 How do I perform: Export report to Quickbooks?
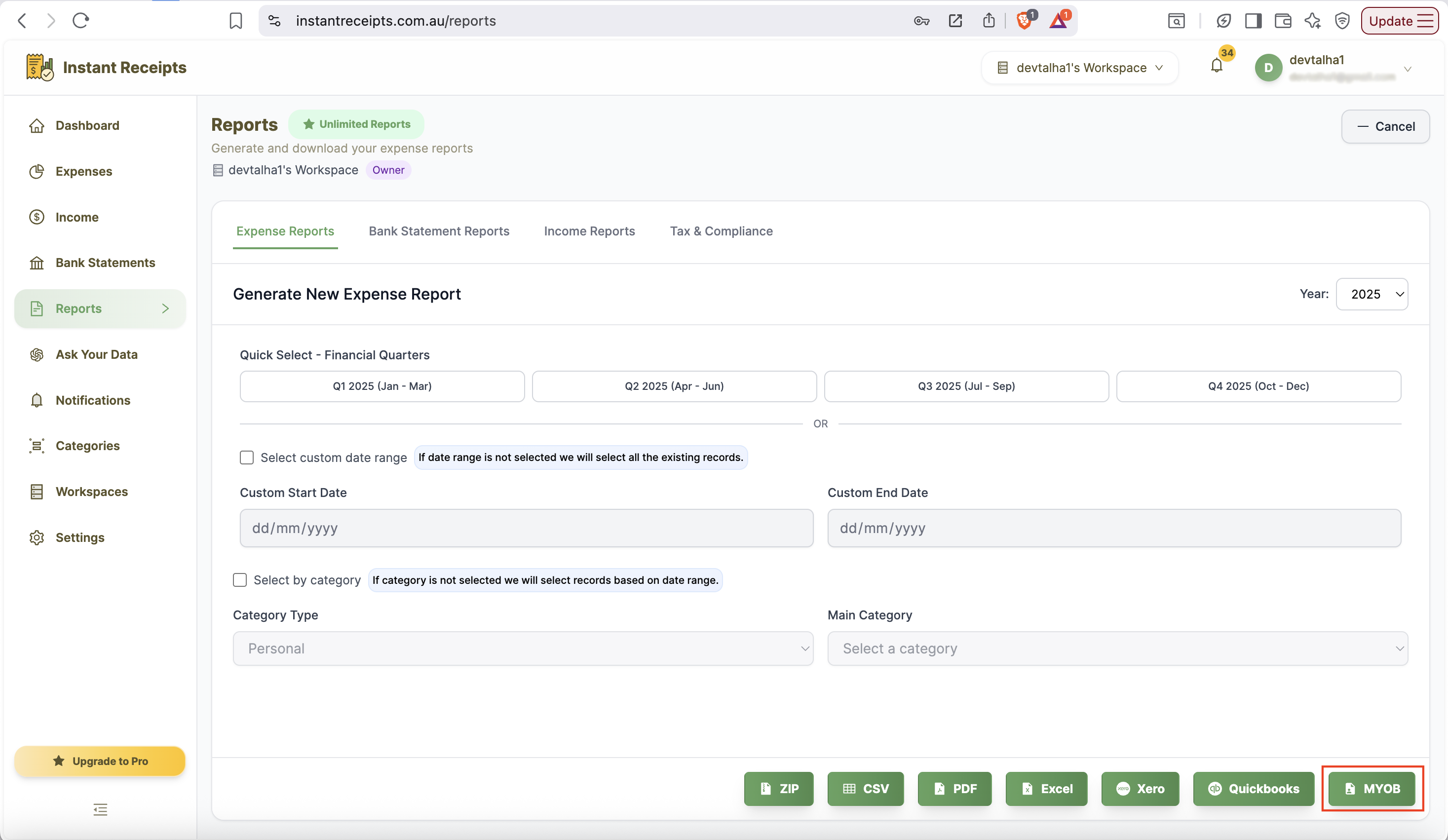pyautogui.click(x=1253, y=789)
